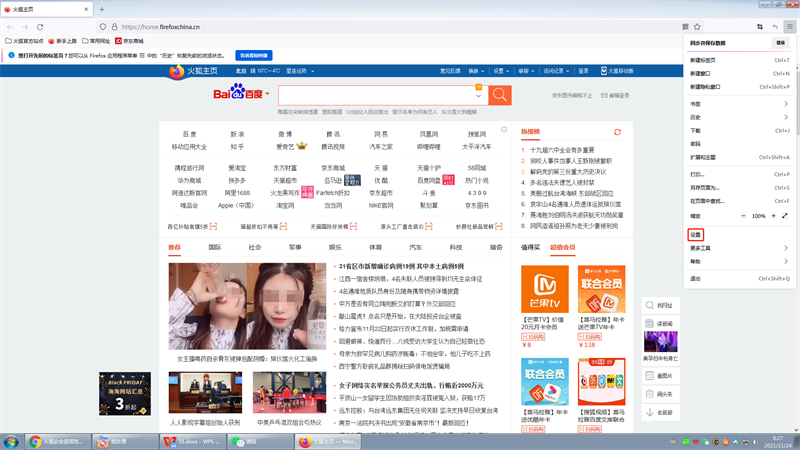800x450 pixels.
Task: Open the 访问记录 dropdown
Action: (556, 71)
